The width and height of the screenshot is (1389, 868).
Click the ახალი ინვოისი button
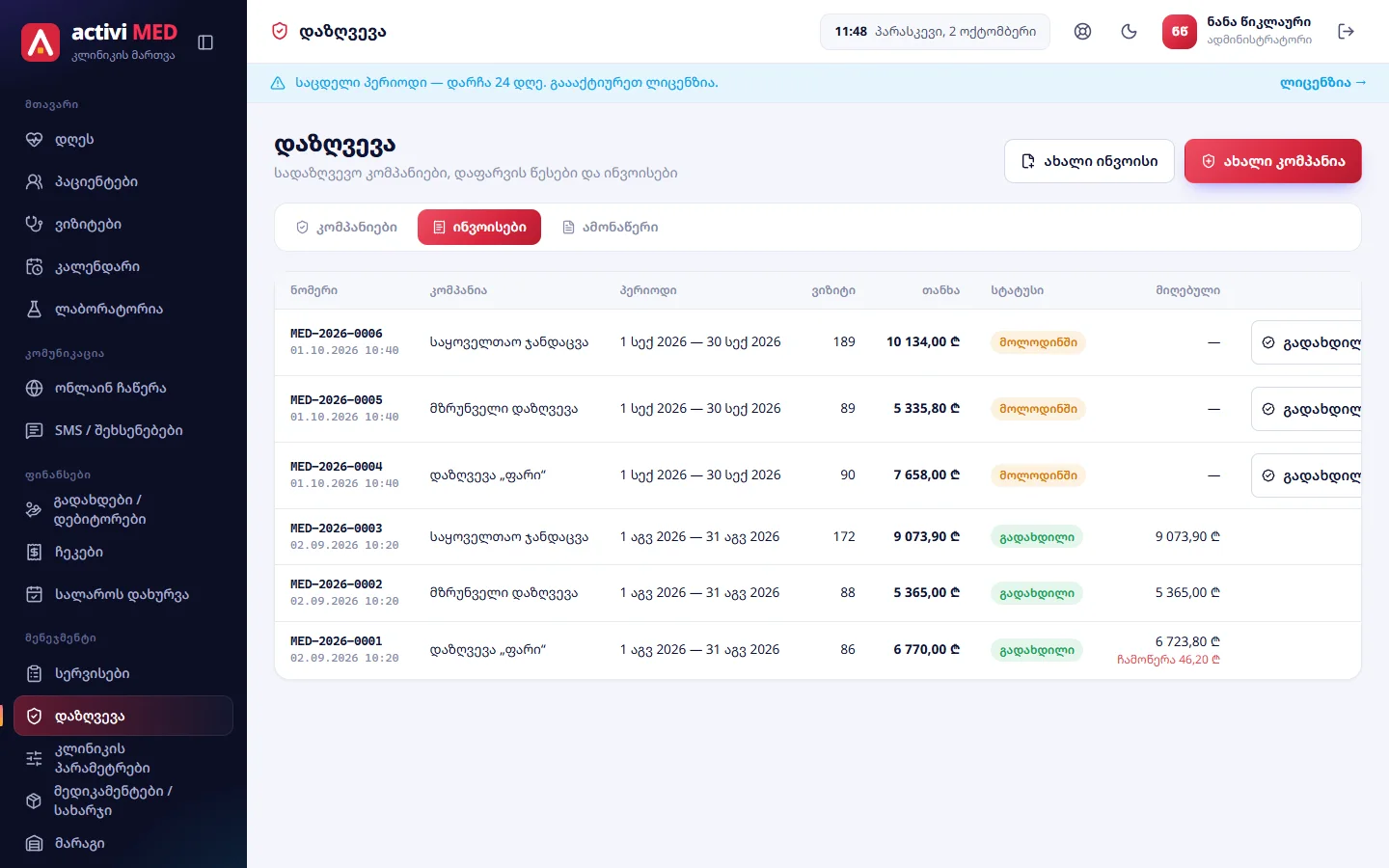coord(1089,161)
